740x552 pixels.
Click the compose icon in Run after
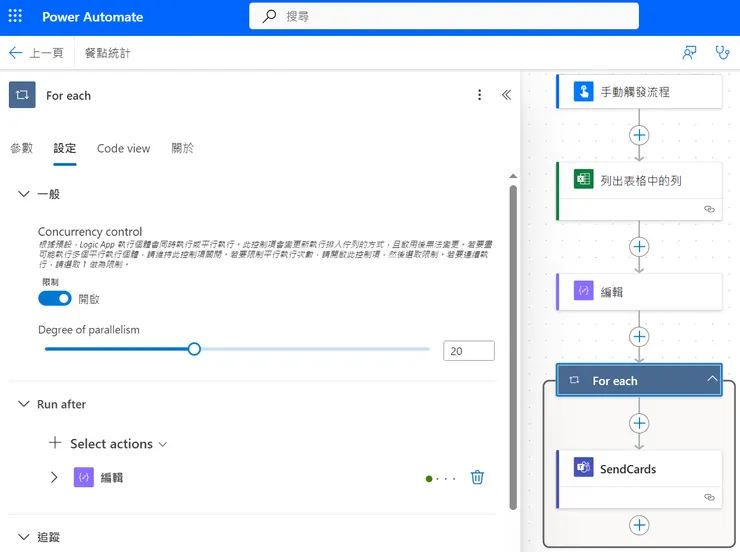(84, 477)
